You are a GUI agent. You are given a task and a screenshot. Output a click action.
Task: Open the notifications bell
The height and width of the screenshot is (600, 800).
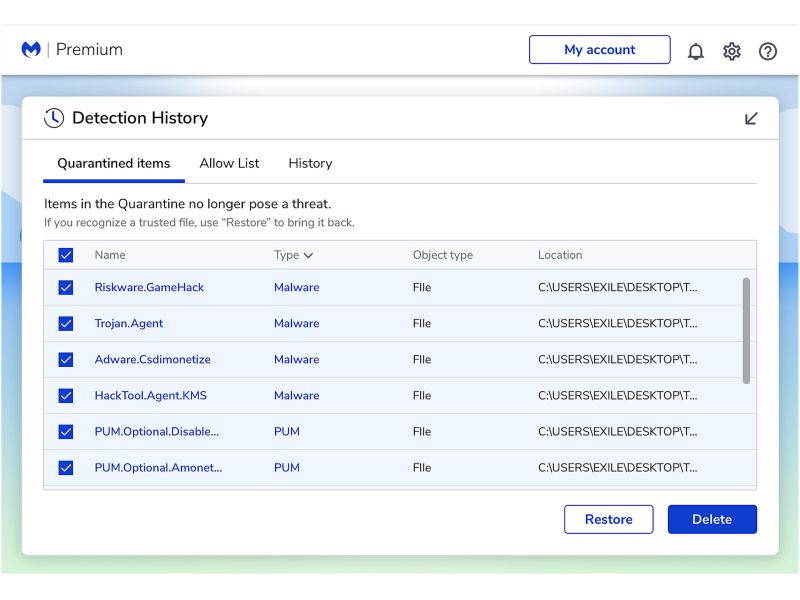[696, 51]
